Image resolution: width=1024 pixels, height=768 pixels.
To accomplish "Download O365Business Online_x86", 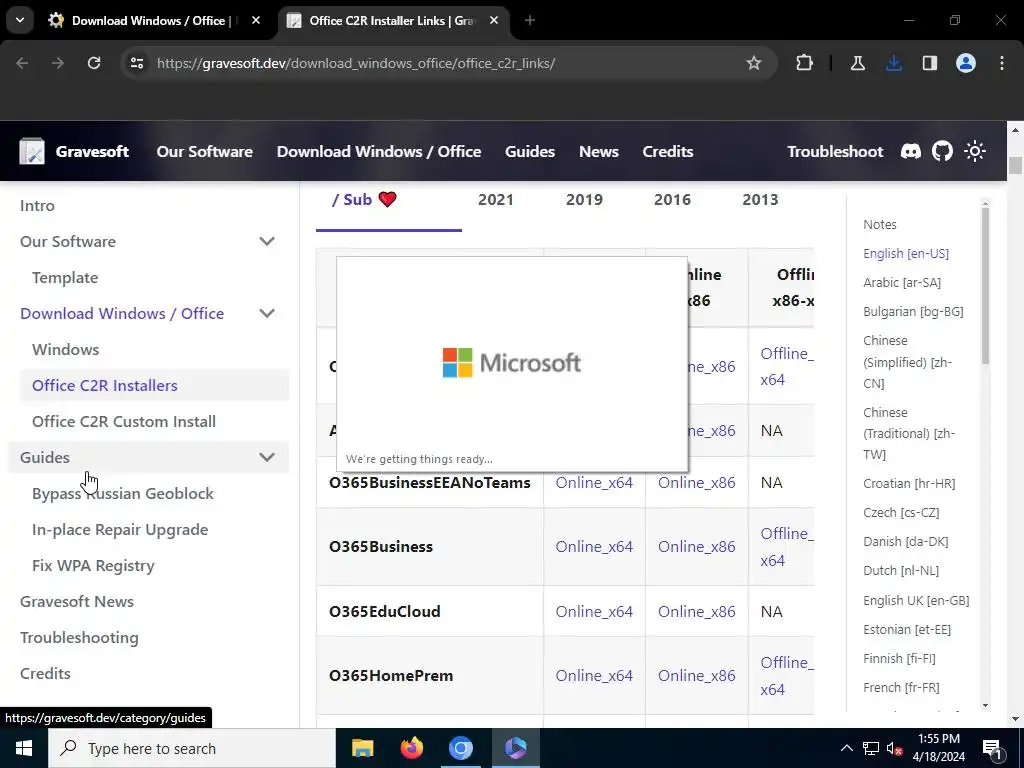I will click(696, 547).
